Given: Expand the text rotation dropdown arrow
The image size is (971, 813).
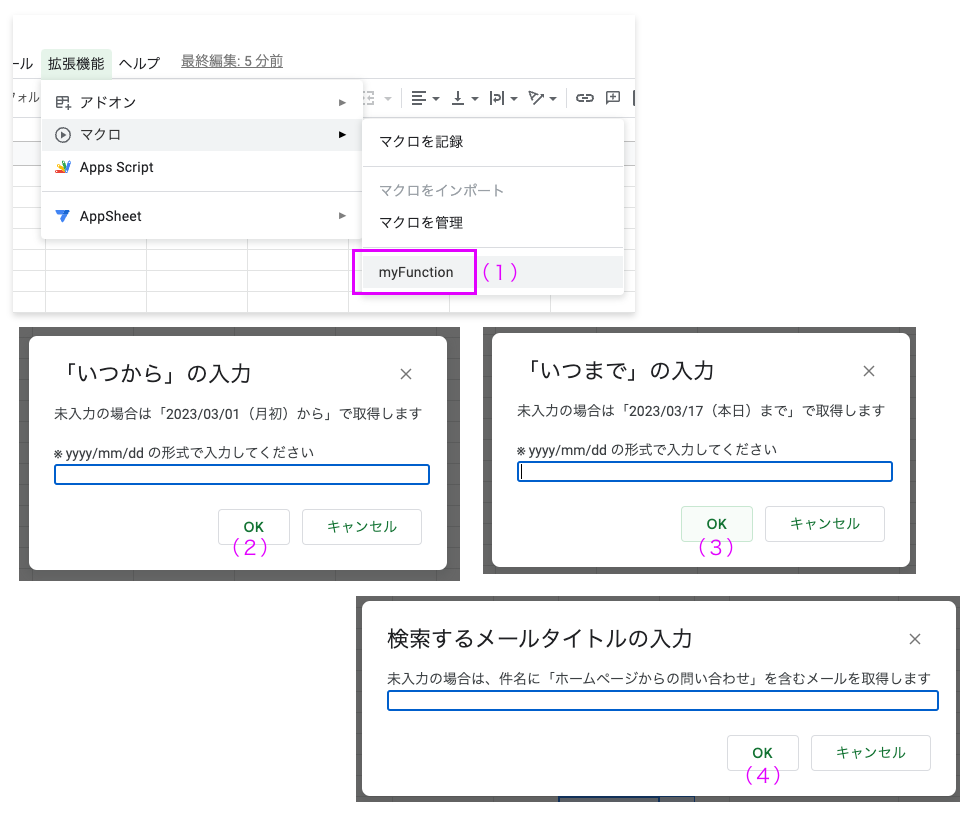Looking at the screenshot, I should pos(553,98).
